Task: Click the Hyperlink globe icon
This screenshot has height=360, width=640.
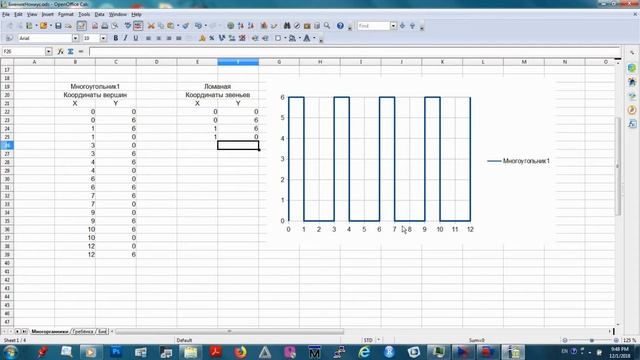Action: pos(231,26)
